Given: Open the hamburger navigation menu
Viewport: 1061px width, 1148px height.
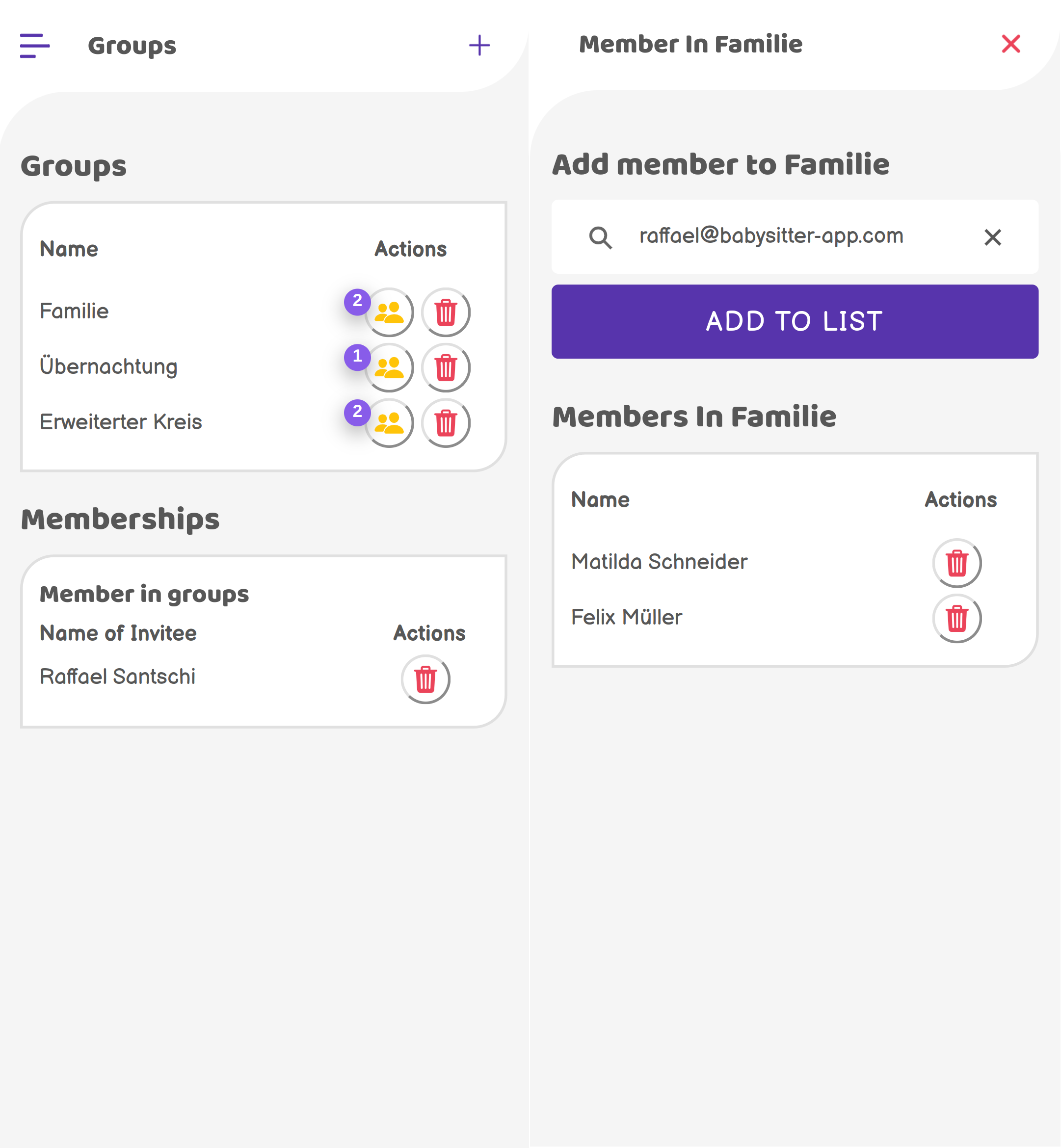Looking at the screenshot, I should click(34, 45).
